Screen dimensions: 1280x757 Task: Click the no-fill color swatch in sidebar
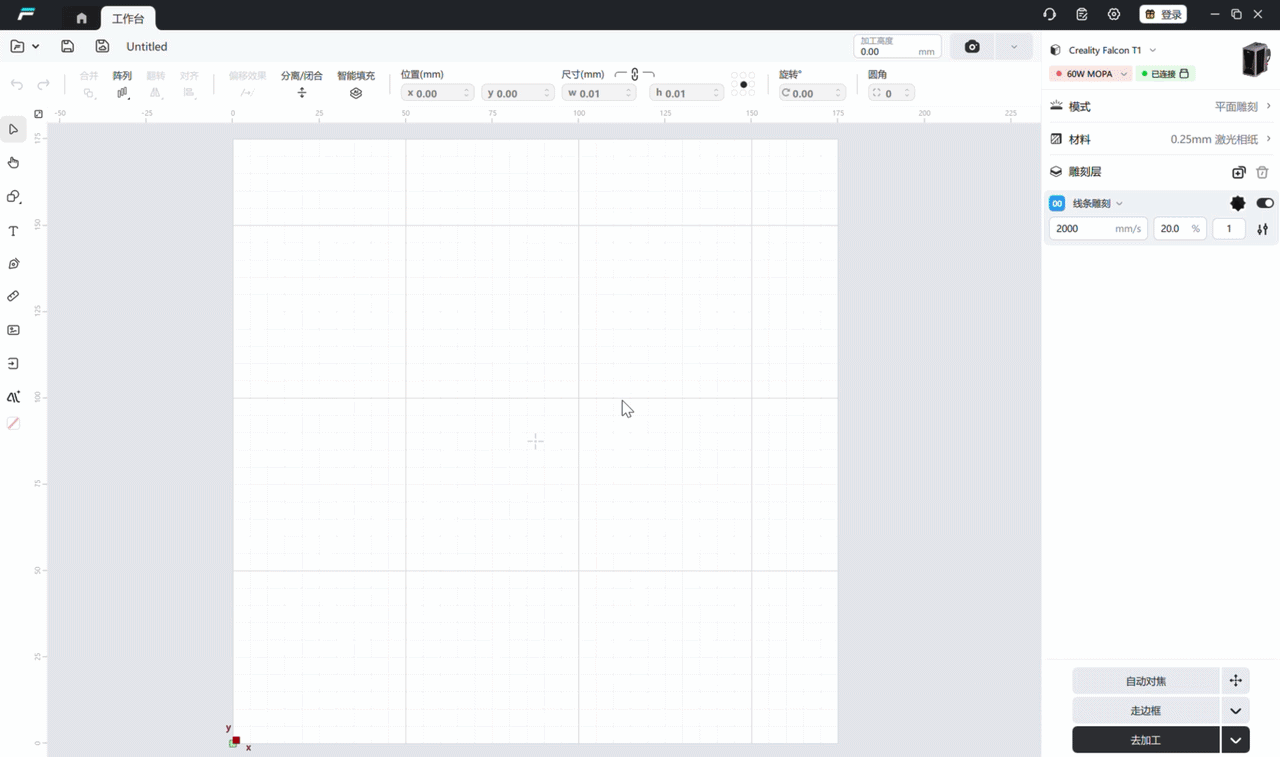pos(13,423)
